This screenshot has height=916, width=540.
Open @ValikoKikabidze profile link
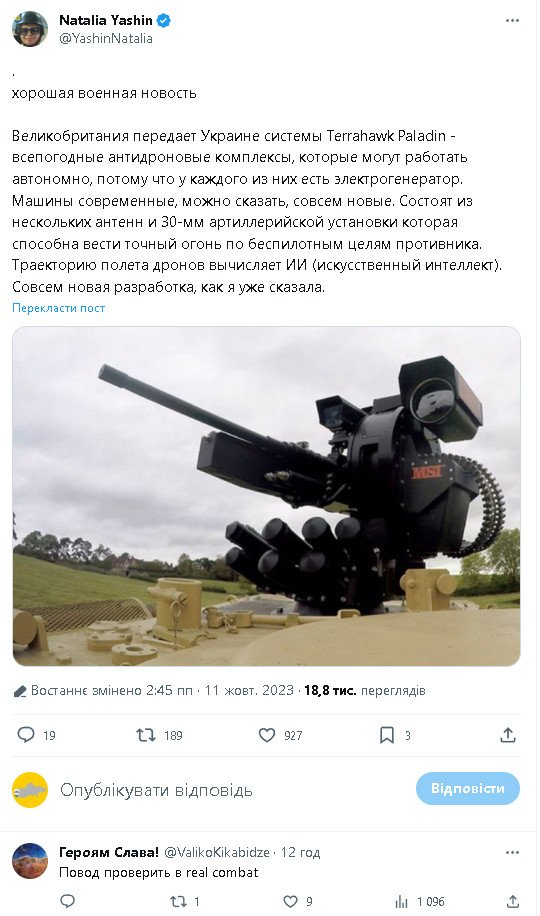pos(217,852)
